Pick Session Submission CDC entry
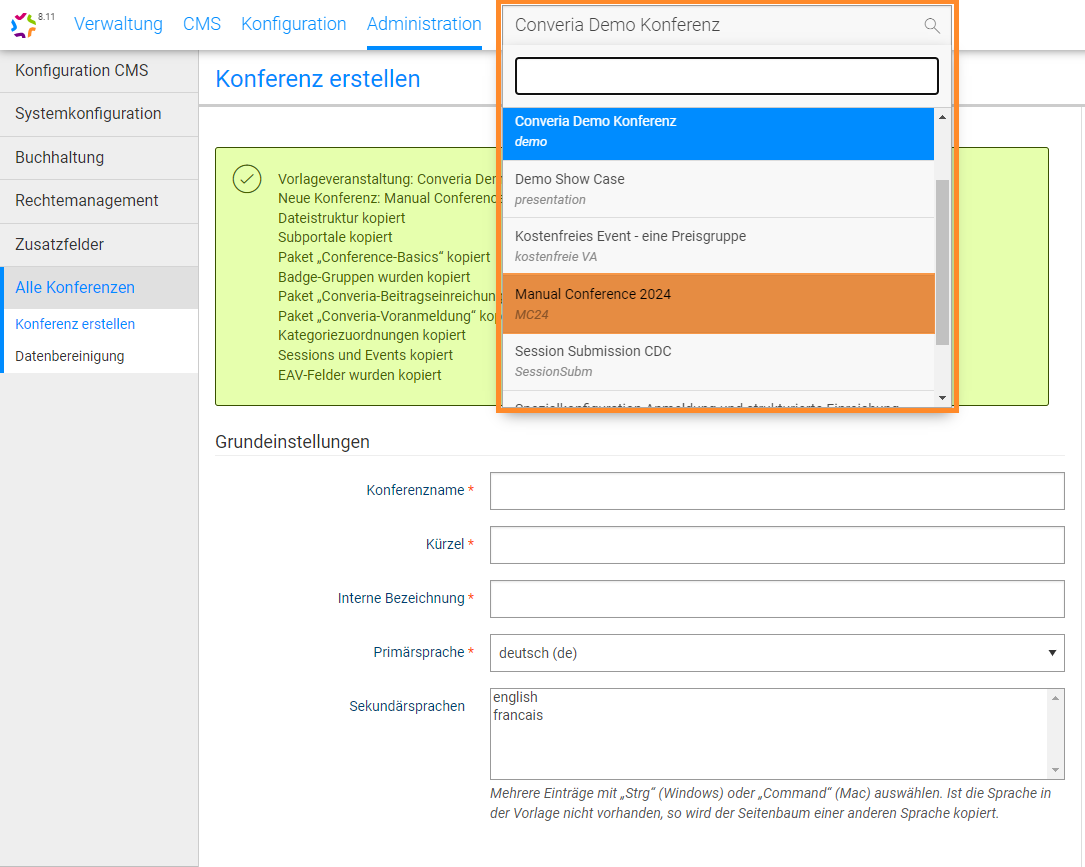Viewport: 1085px width, 867px height. click(718, 360)
